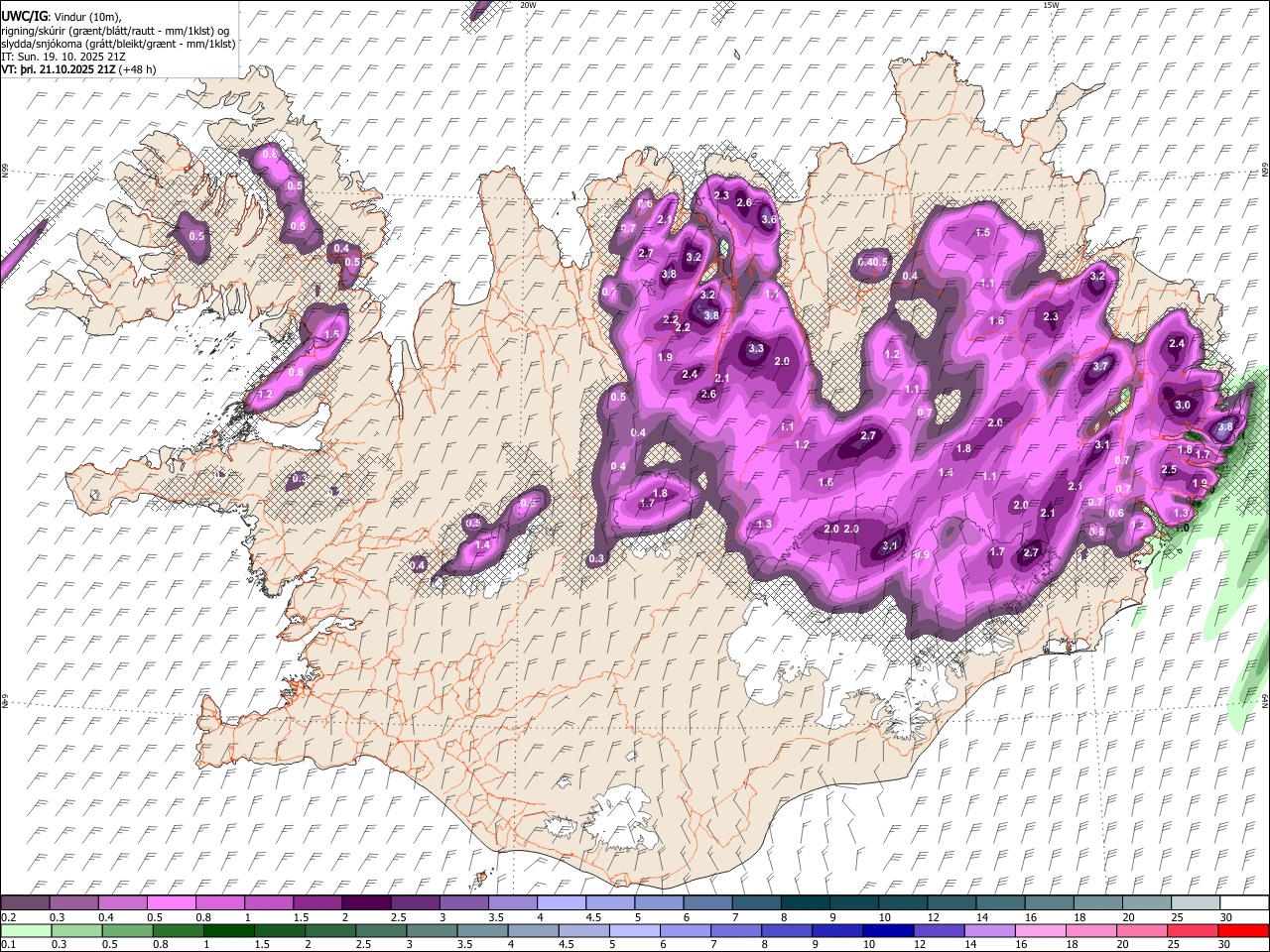1270x952 pixels.
Task: Select the bottom-row blue swatch between 7 and 8
Action: pyautogui.click(x=734, y=930)
